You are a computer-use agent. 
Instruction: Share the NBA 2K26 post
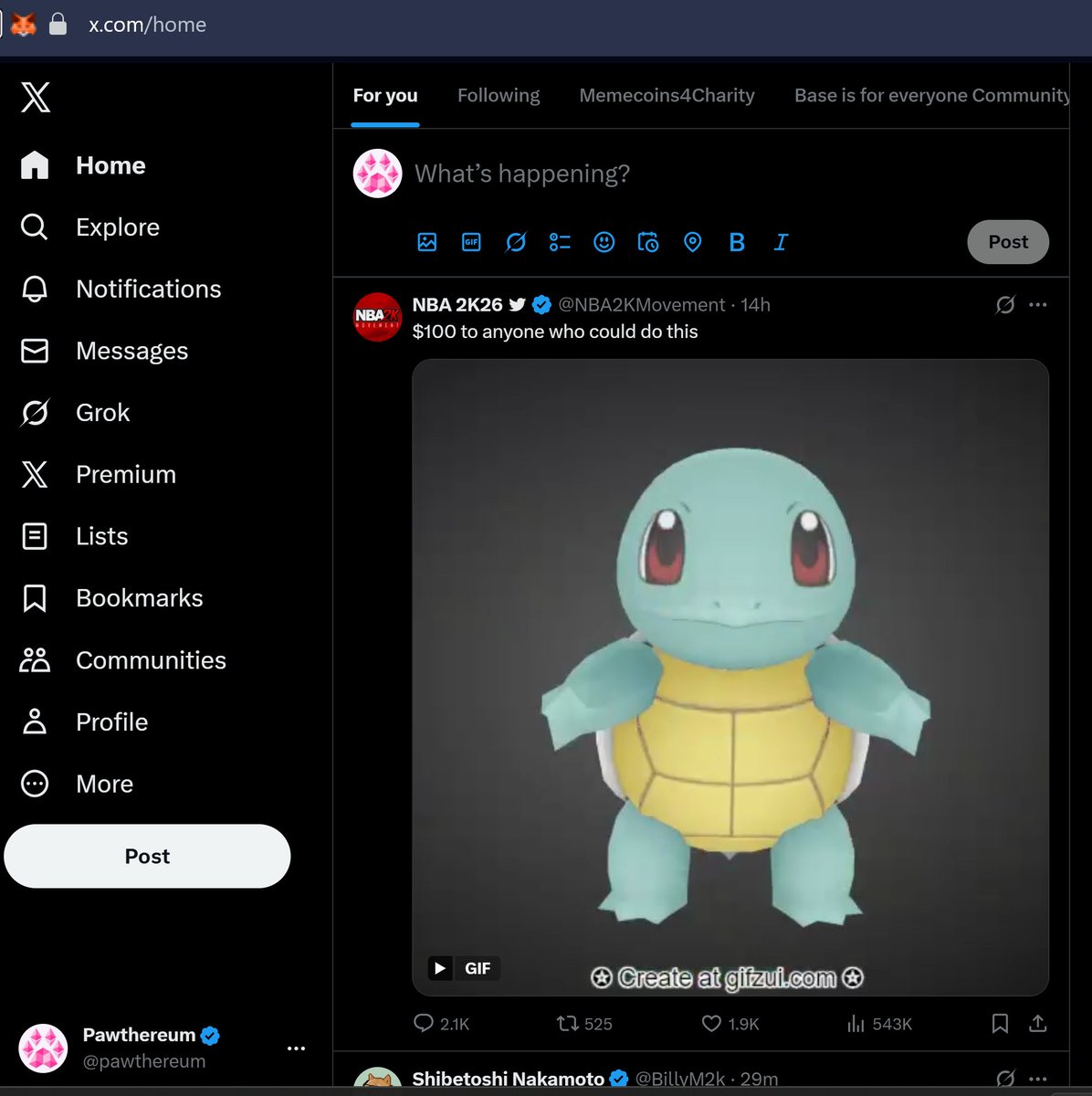coord(1038,1024)
